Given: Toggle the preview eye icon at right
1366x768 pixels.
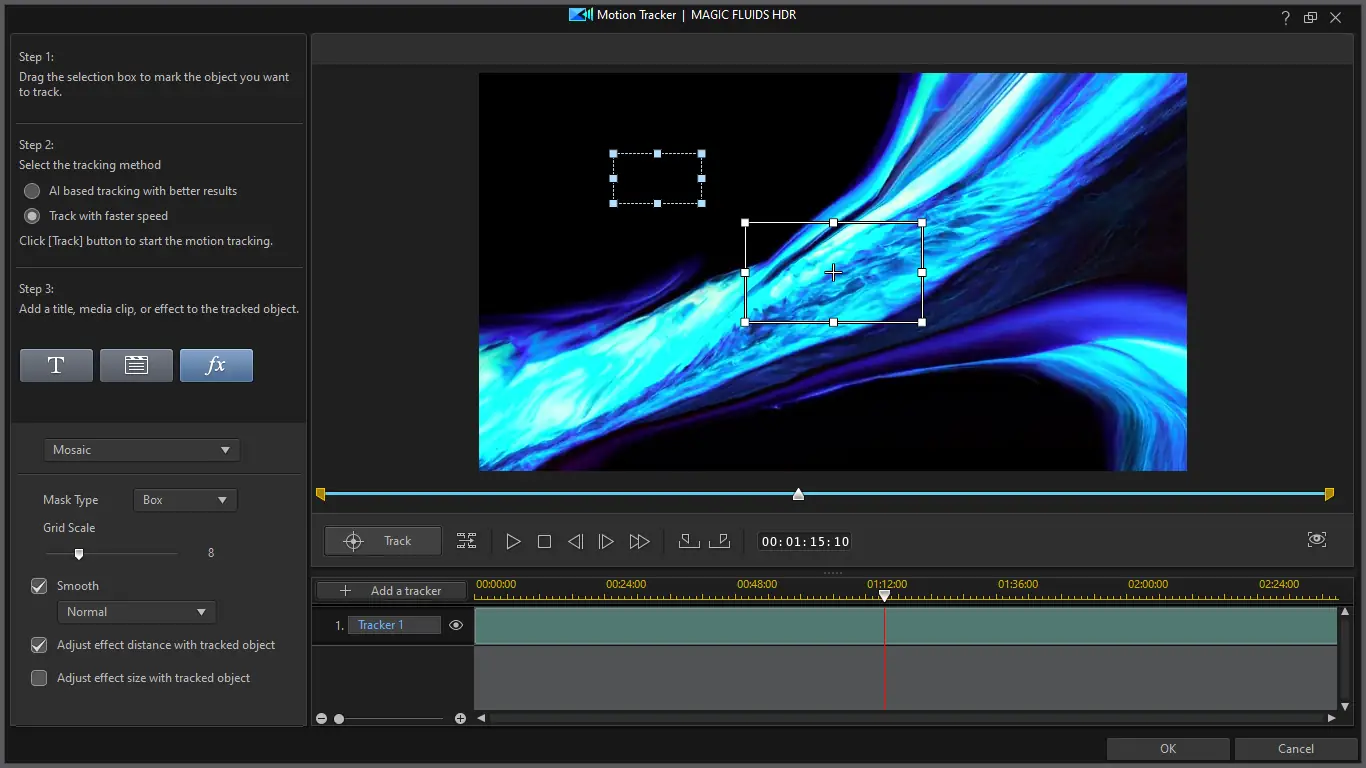Looking at the screenshot, I should click(x=1317, y=540).
